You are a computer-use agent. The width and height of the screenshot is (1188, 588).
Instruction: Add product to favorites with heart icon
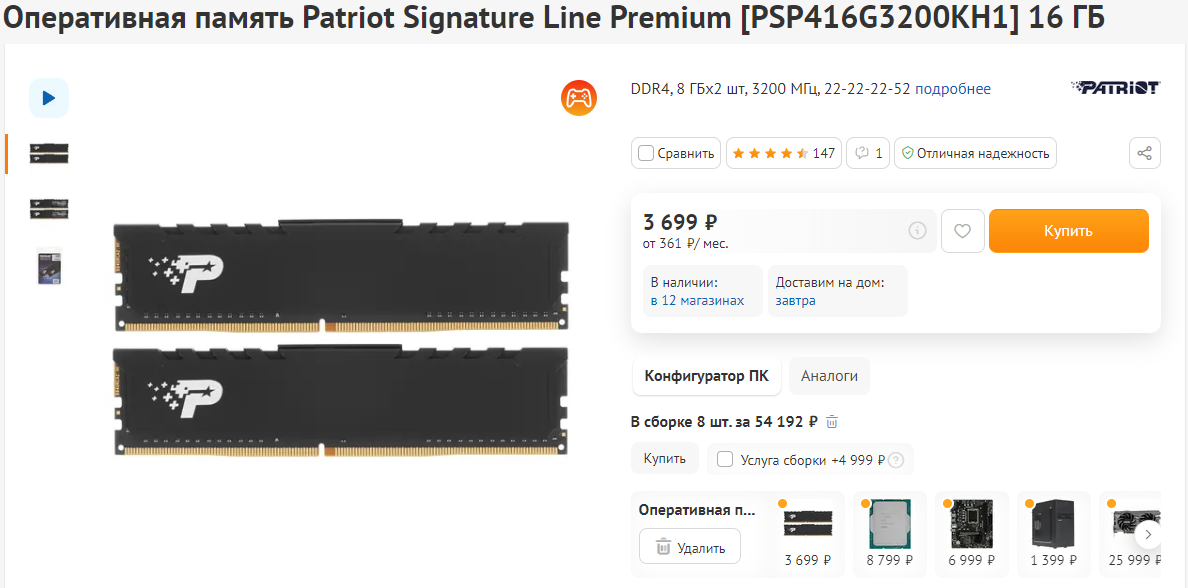click(962, 231)
